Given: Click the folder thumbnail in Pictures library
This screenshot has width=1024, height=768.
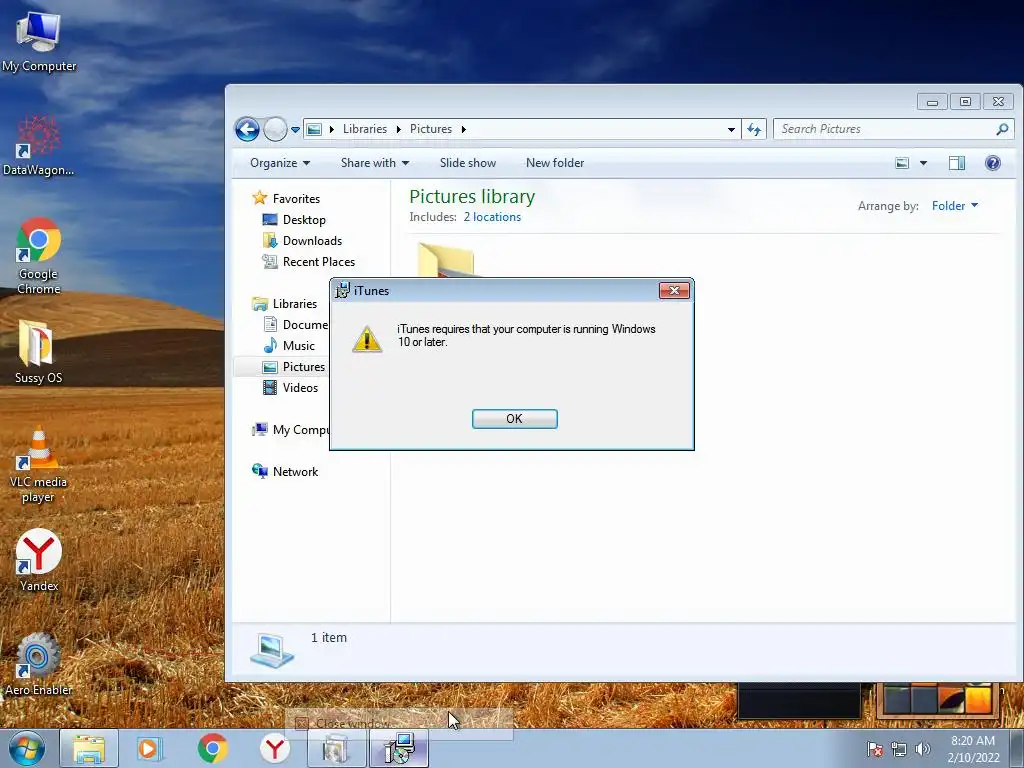Looking at the screenshot, I should point(445,260).
